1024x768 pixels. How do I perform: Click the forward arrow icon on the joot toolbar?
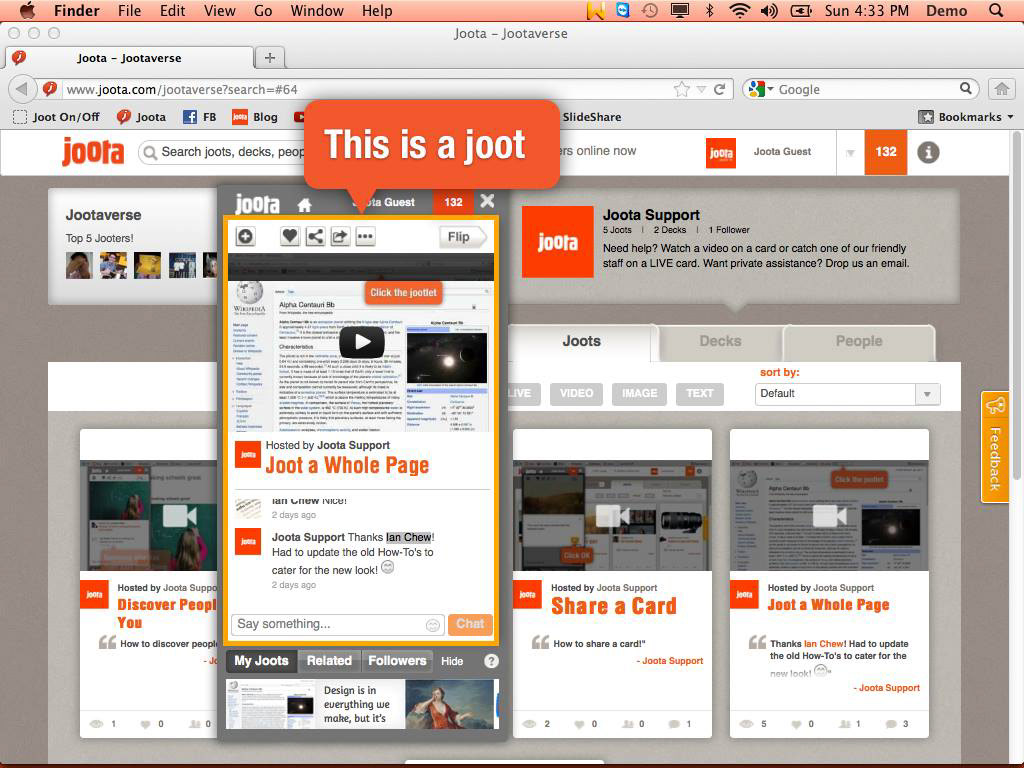340,236
